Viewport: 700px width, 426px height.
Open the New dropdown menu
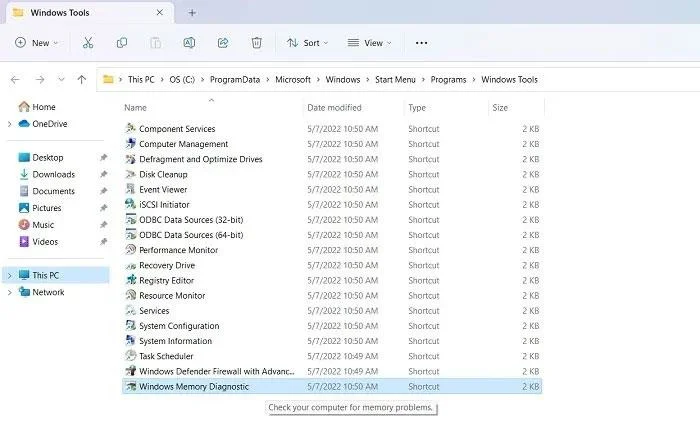(36, 43)
